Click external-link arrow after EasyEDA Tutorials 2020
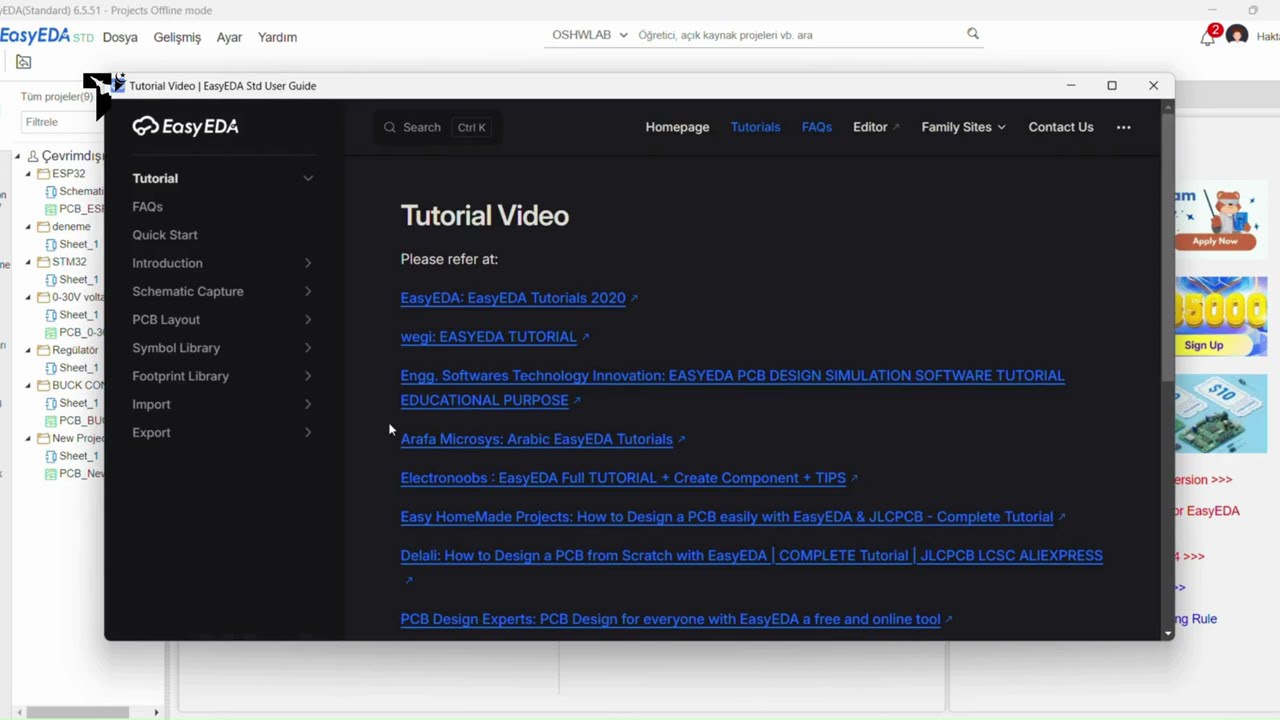Viewport: 1280px width, 720px height. (634, 298)
